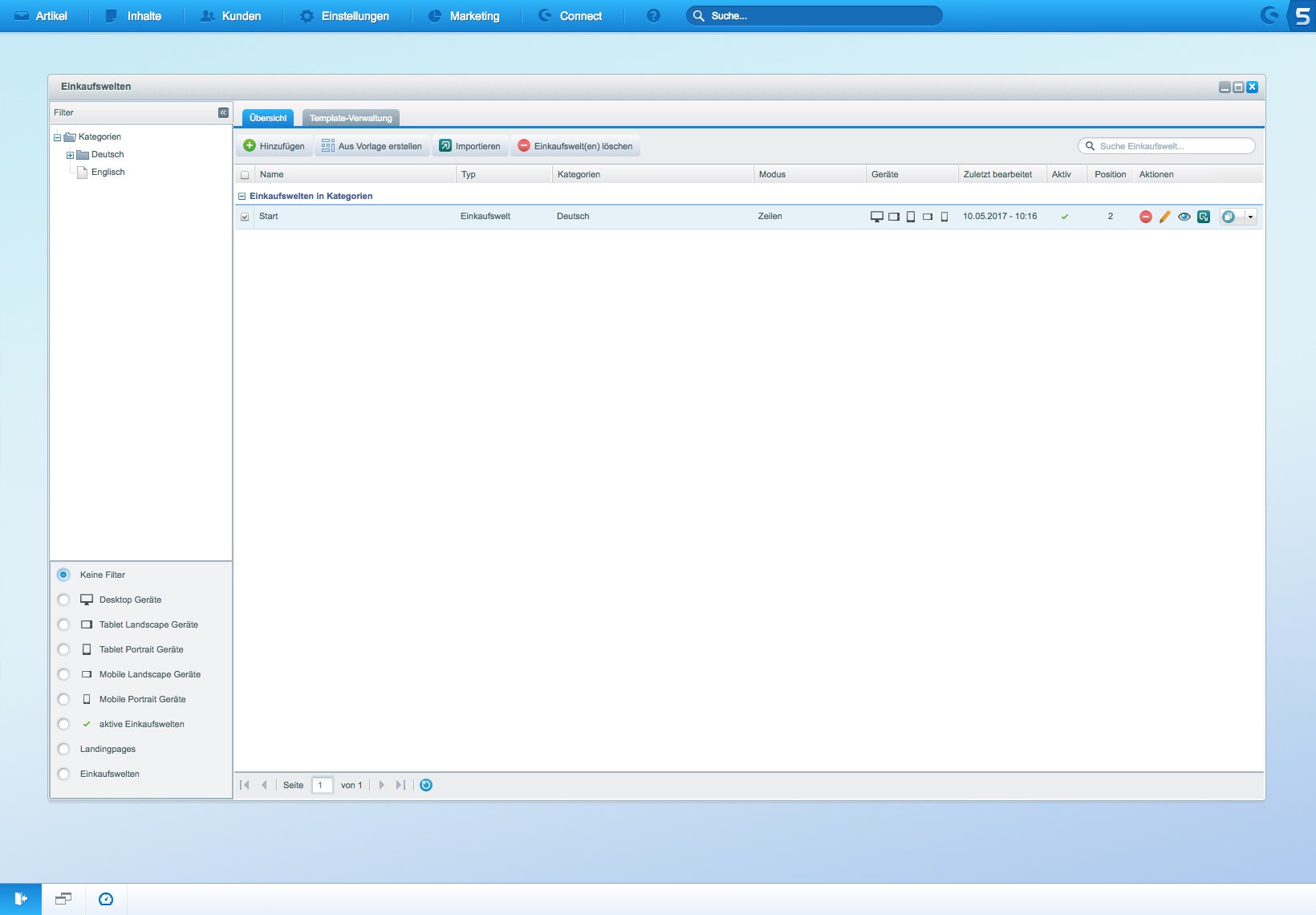This screenshot has width=1316, height=915.
Task: Select the Mobile Portrait Geräte filter
Action: 63,699
